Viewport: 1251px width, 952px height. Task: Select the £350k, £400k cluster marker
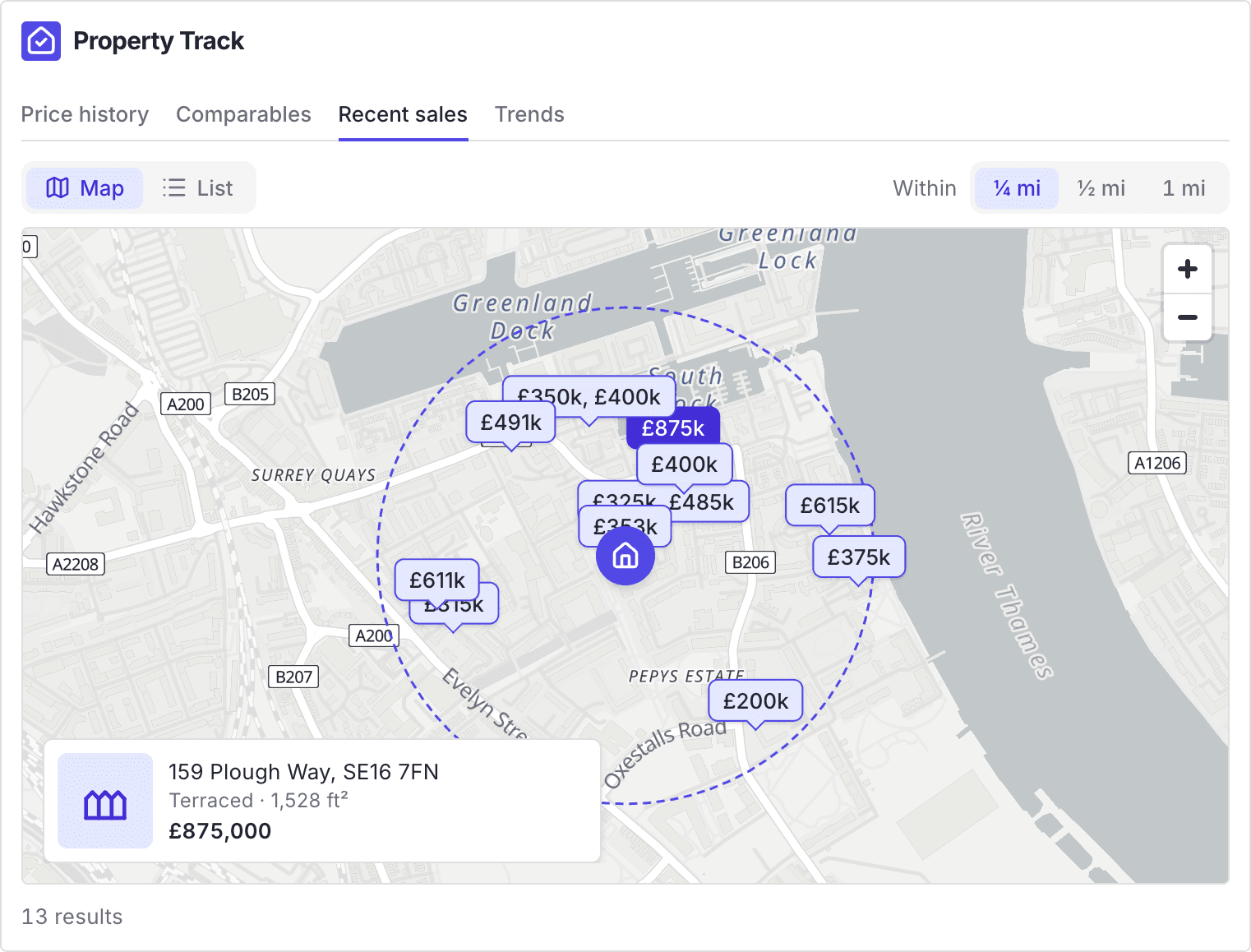coord(589,397)
